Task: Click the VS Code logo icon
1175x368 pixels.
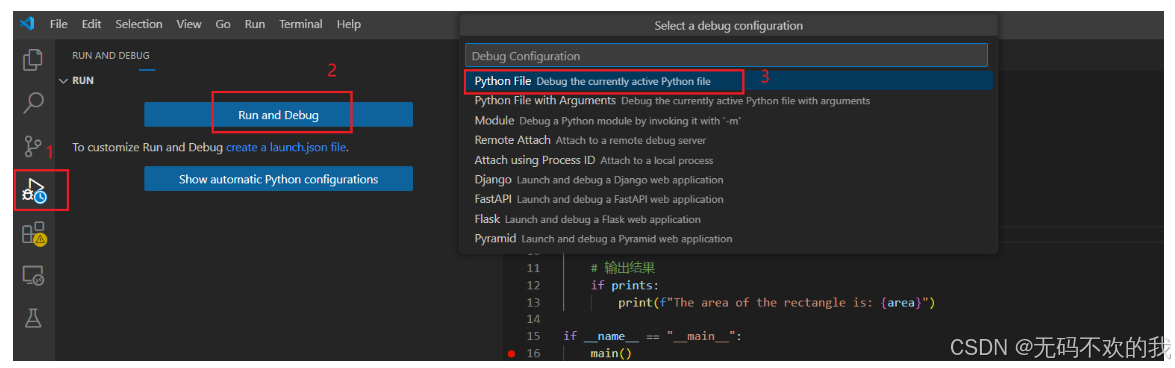Action: tap(28, 23)
